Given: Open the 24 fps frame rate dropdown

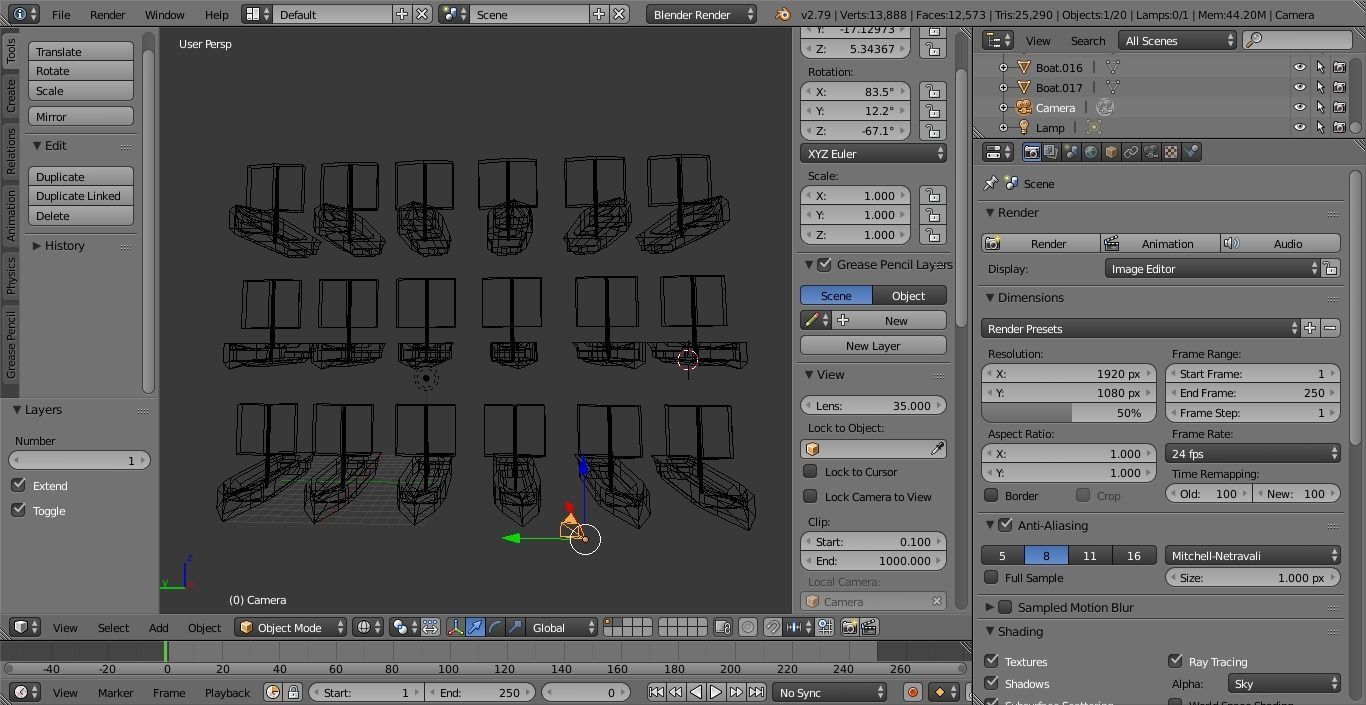Looking at the screenshot, I should point(1253,453).
